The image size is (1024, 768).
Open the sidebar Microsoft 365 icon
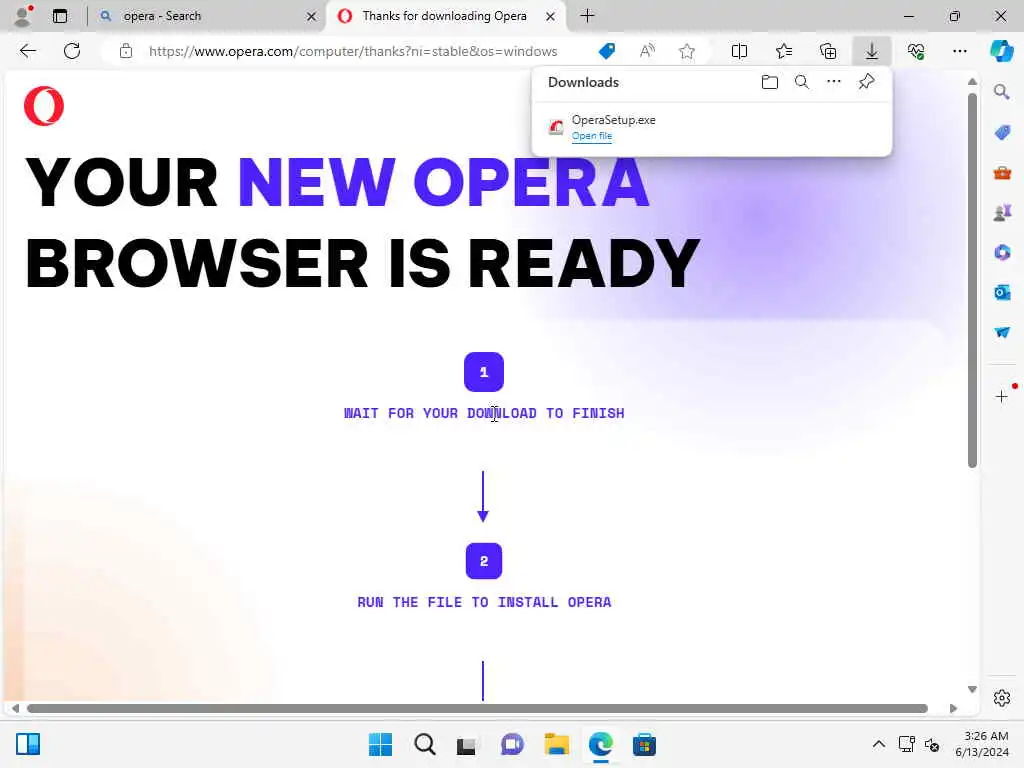(x=1002, y=252)
